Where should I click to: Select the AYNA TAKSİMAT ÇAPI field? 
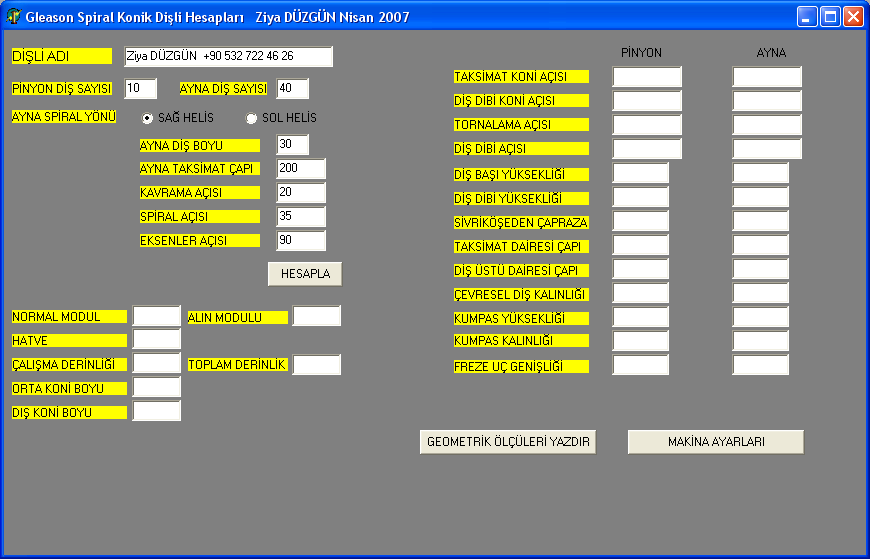(301, 169)
